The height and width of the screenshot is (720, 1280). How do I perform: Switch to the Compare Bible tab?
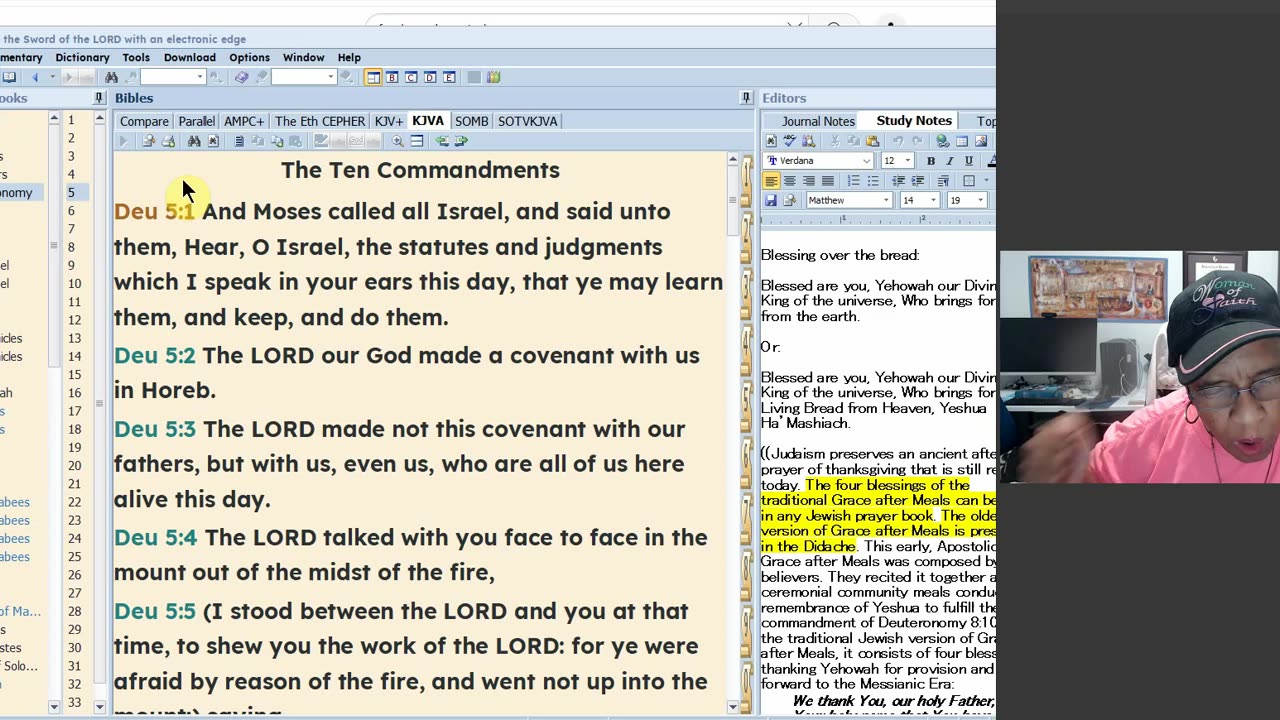(x=144, y=121)
